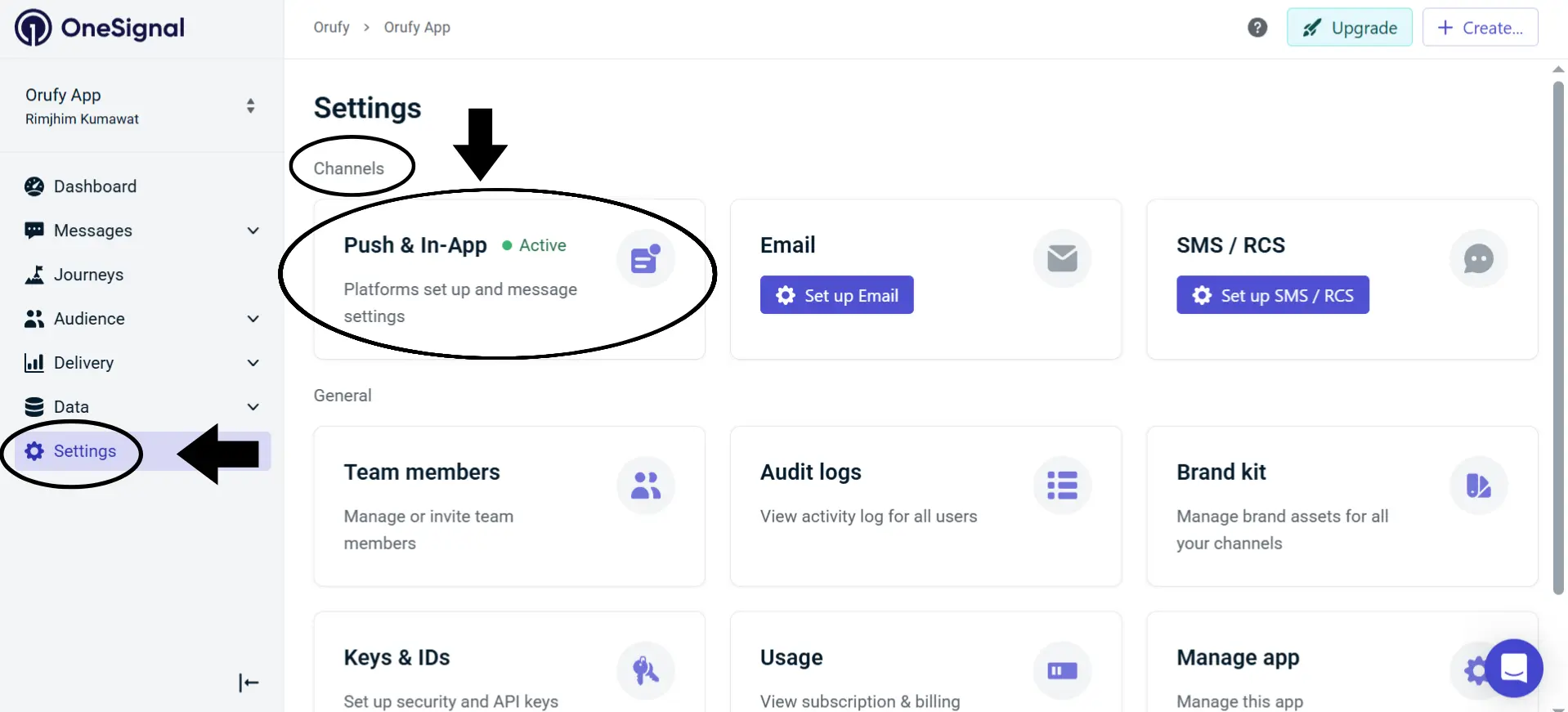Click the Settings page heading
Screen dimensions: 1568x712
(368, 108)
